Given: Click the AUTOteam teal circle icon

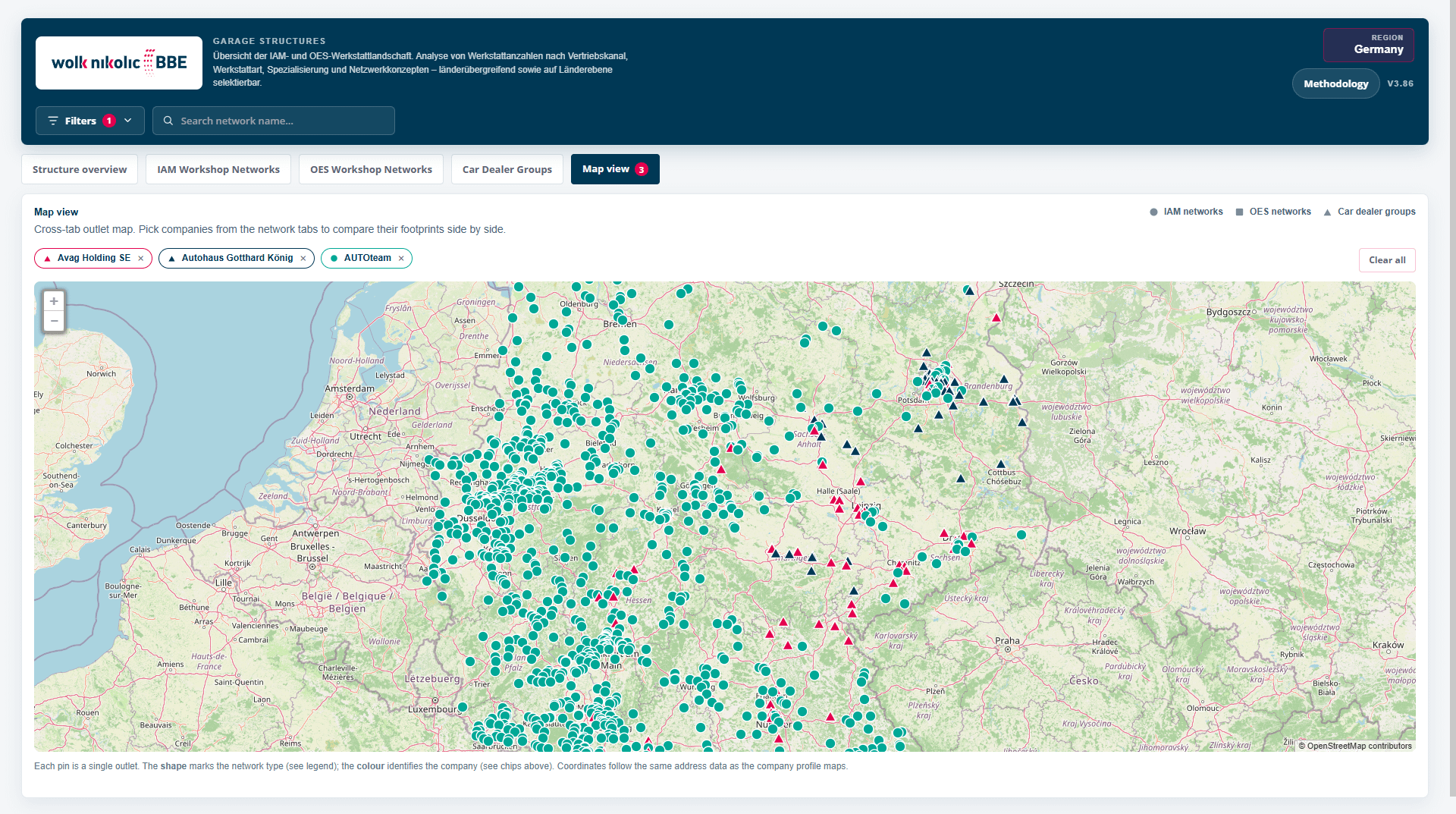Looking at the screenshot, I should pyautogui.click(x=334, y=259).
